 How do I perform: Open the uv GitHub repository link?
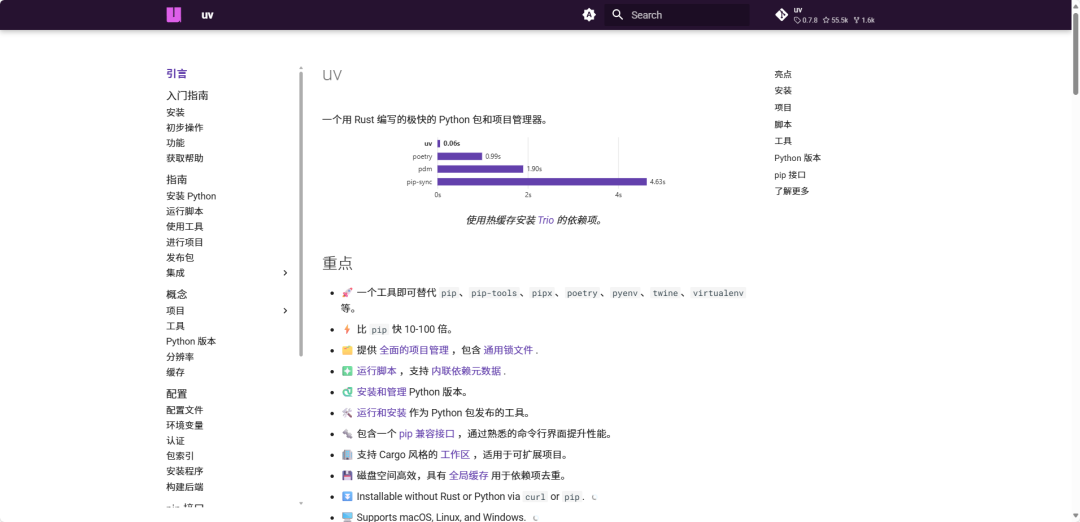click(825, 15)
